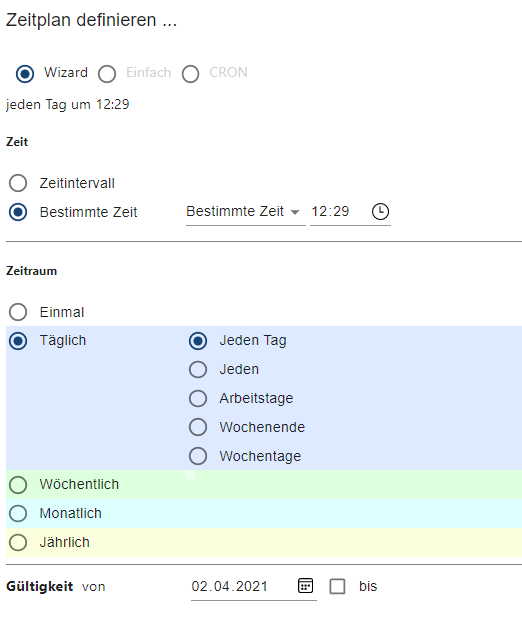Click the Zeitraum section label

pyautogui.click(x=31, y=271)
